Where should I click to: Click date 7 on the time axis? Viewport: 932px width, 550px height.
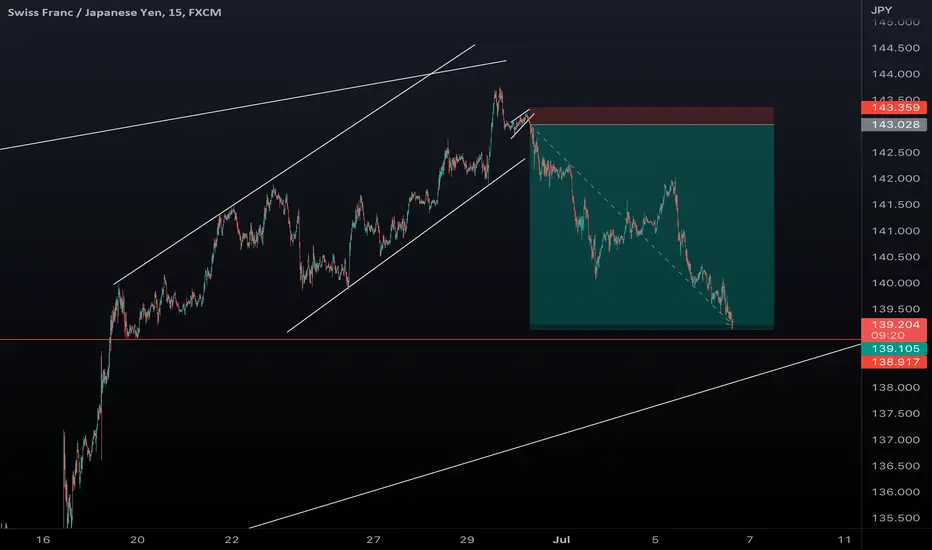pos(750,539)
